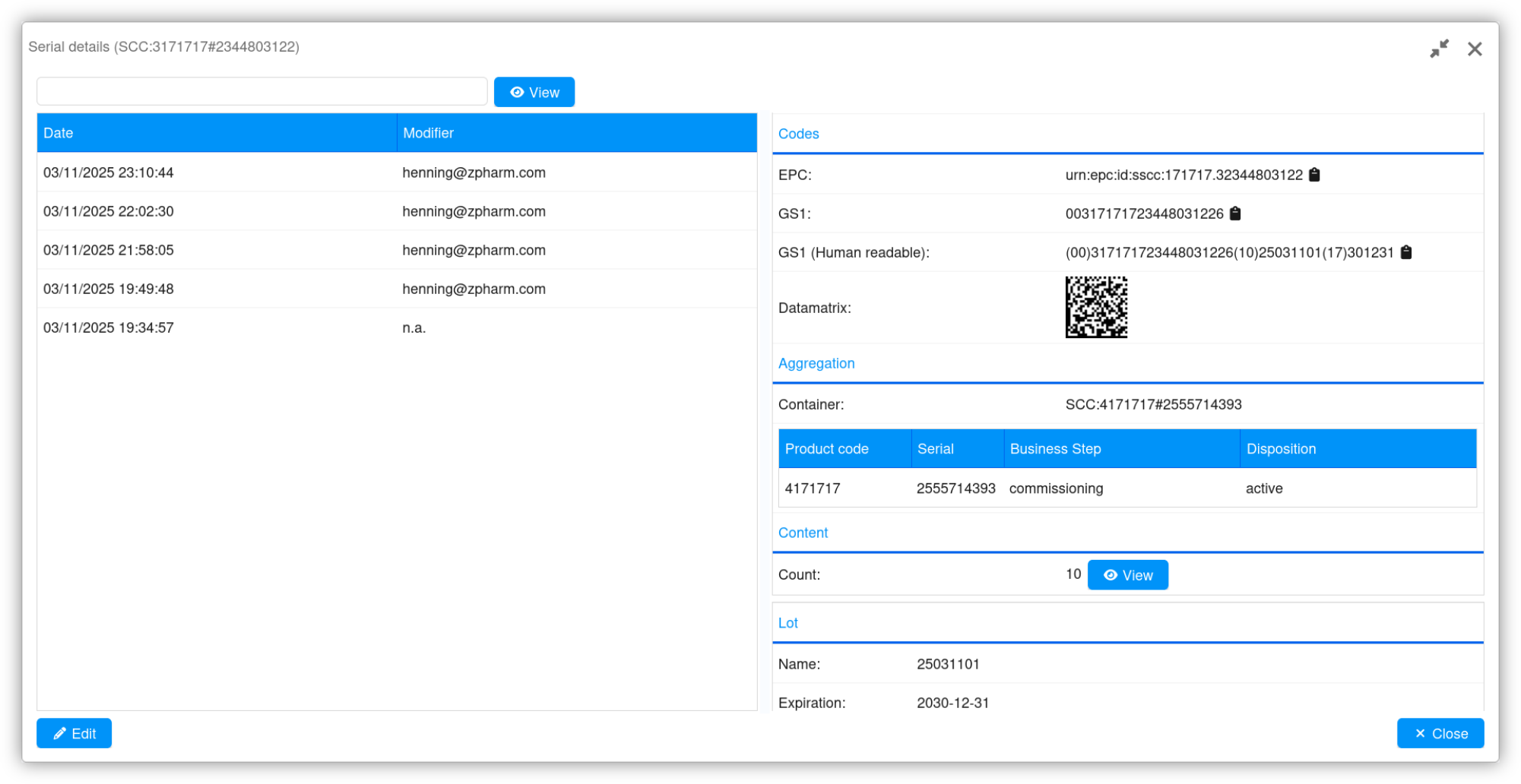Focus the empty search input field
Image resolution: width=1521 pixels, height=784 pixels.
(x=261, y=91)
